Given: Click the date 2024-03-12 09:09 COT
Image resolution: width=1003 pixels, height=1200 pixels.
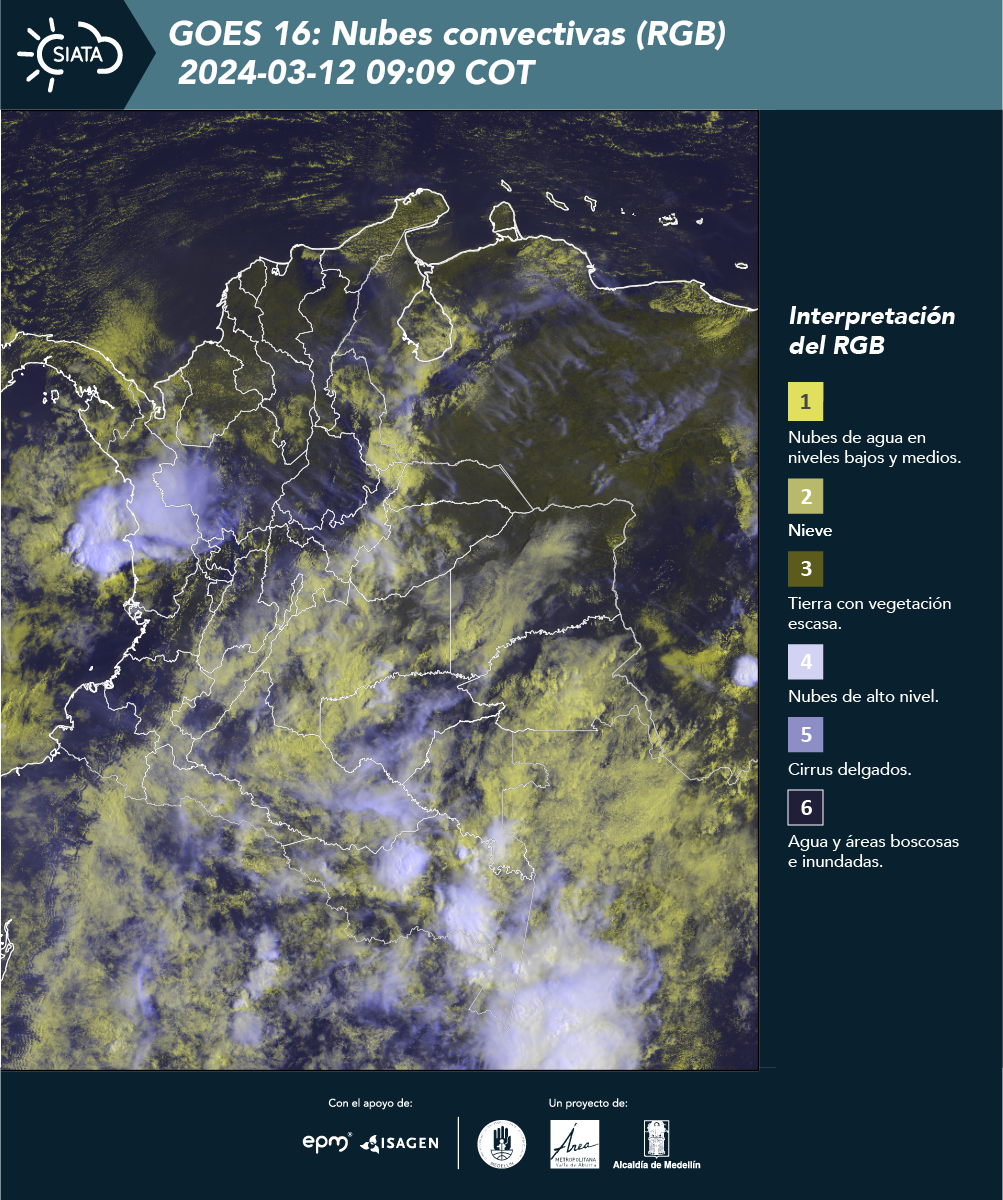Looking at the screenshot, I should (x=356, y=73).
